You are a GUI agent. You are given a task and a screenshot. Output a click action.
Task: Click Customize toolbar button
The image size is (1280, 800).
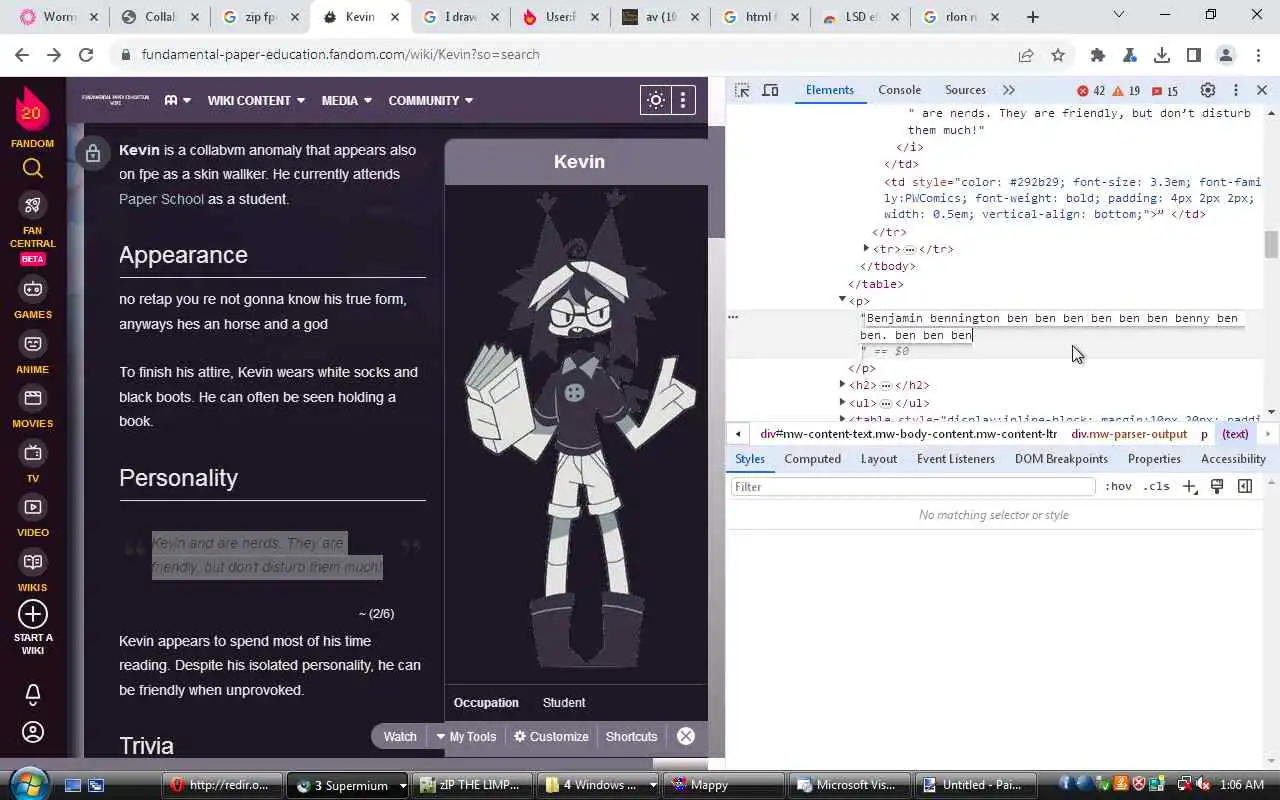pyautogui.click(x=551, y=736)
